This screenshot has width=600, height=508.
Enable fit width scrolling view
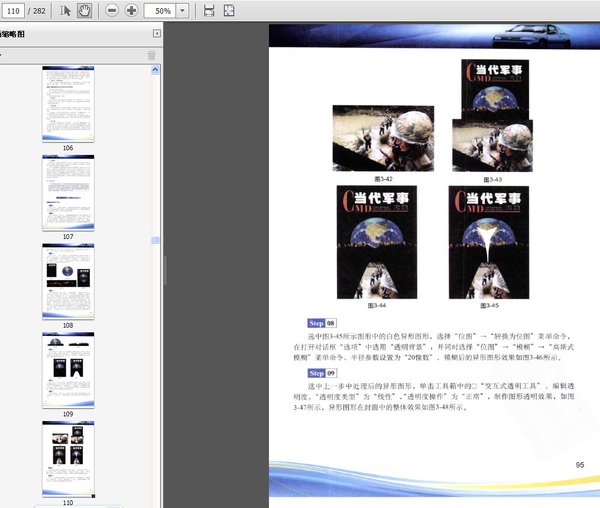point(209,10)
